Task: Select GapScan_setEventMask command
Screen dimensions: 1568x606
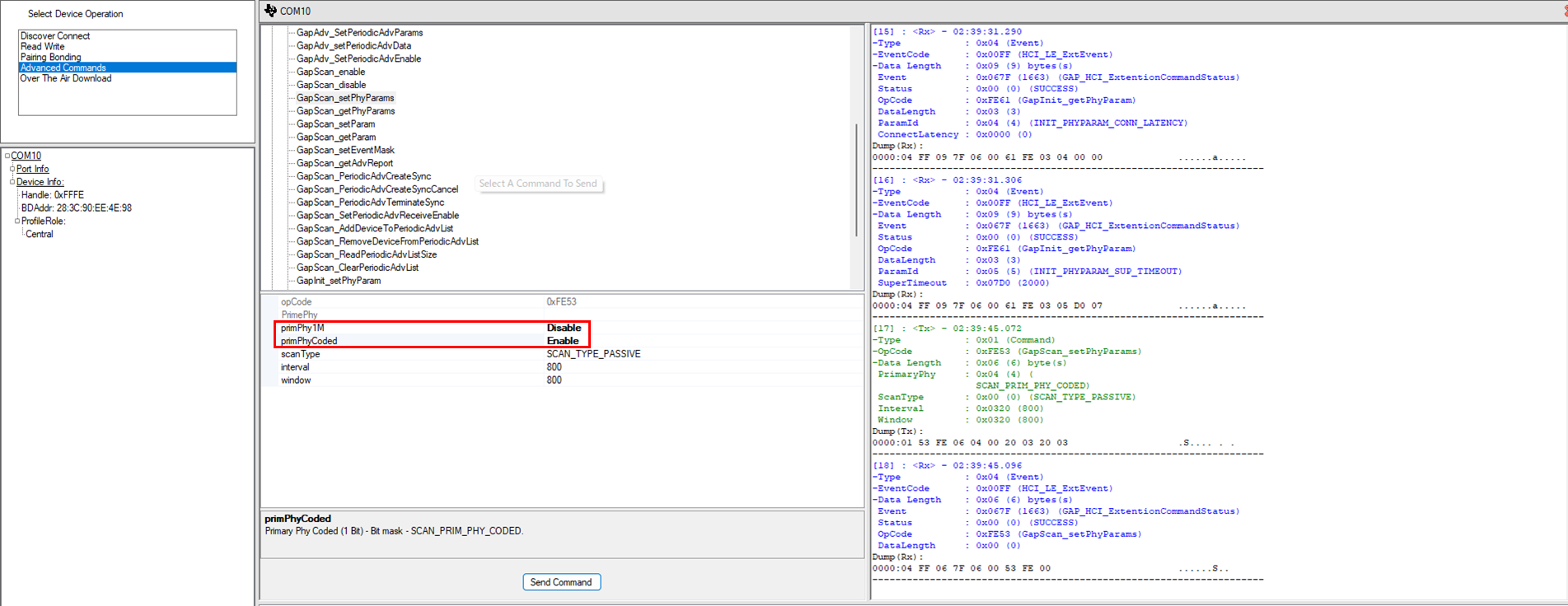Action: (x=345, y=151)
